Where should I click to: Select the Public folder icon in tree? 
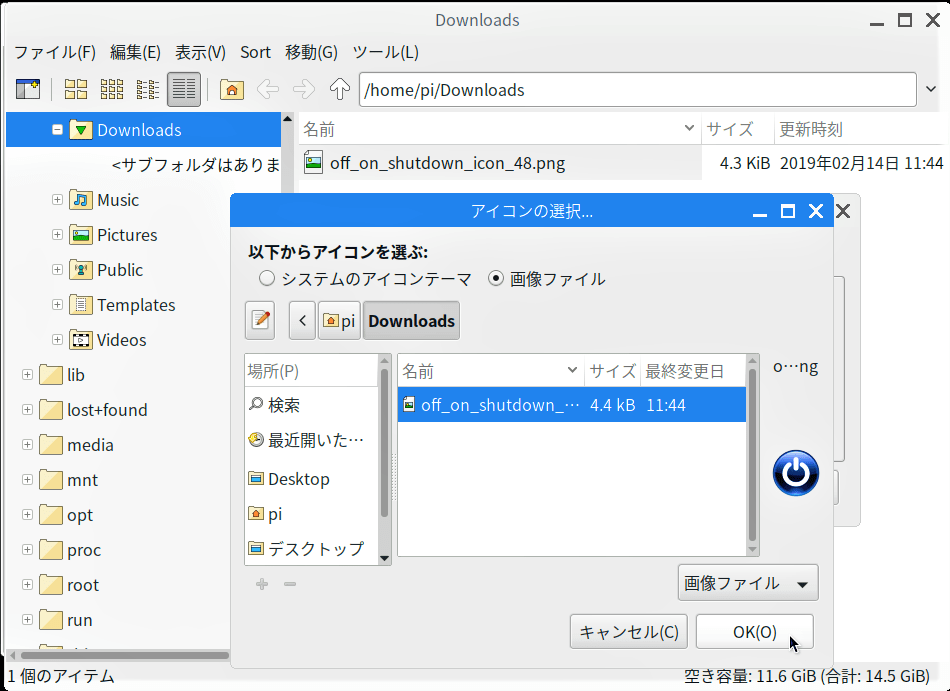pos(81,270)
